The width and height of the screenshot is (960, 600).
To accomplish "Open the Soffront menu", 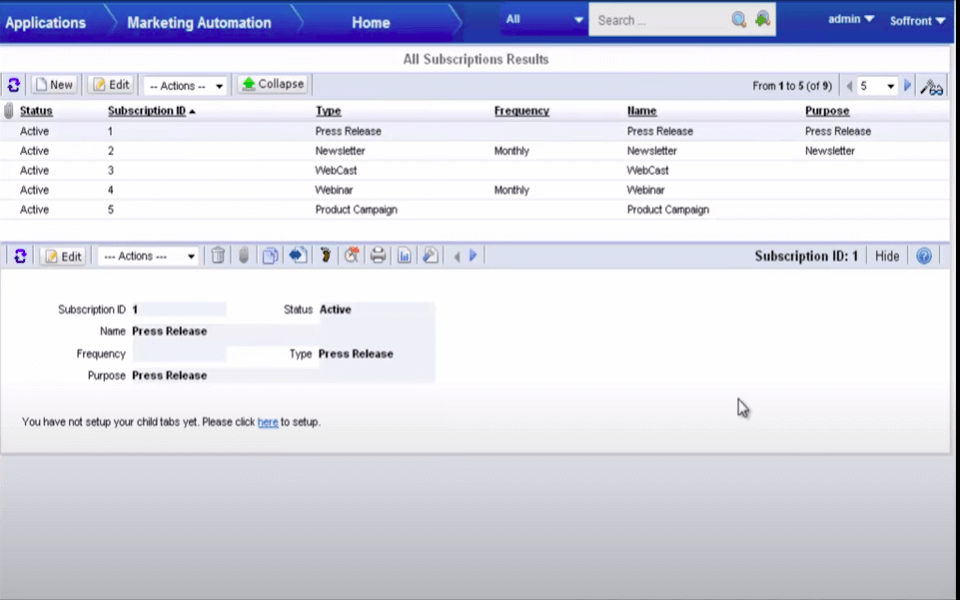I will pyautogui.click(x=918, y=21).
